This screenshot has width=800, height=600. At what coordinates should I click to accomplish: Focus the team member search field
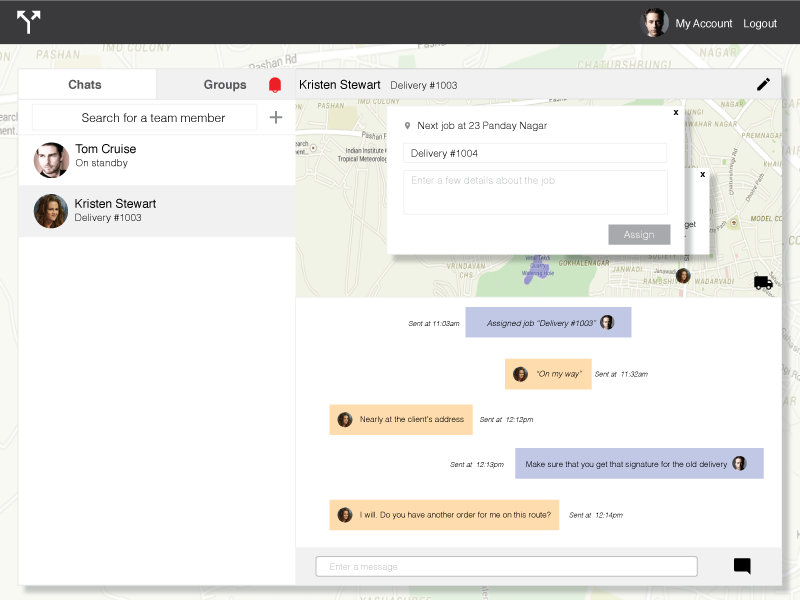pos(145,118)
